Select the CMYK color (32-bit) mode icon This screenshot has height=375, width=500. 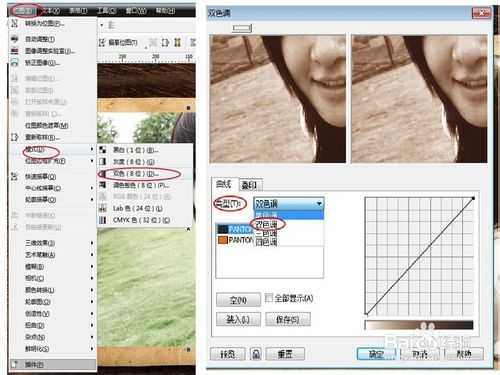coord(103,220)
